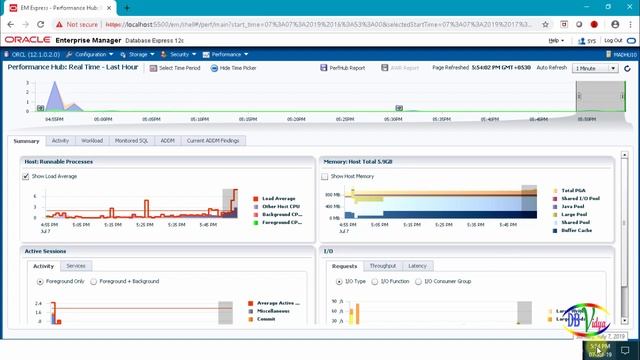Click the browser back arrow
Screen dimensions: 640x360
pos(11,24)
